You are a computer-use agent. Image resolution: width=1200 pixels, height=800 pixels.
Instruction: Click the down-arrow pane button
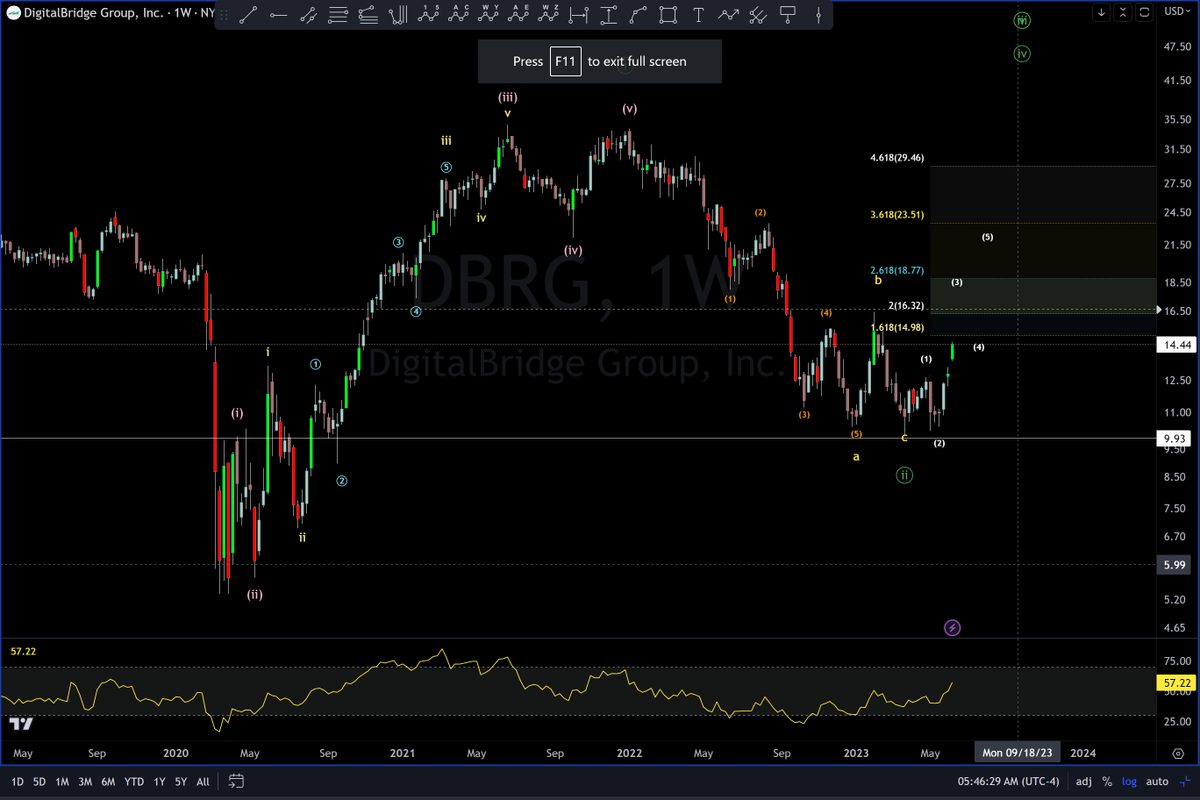[x=1101, y=12]
